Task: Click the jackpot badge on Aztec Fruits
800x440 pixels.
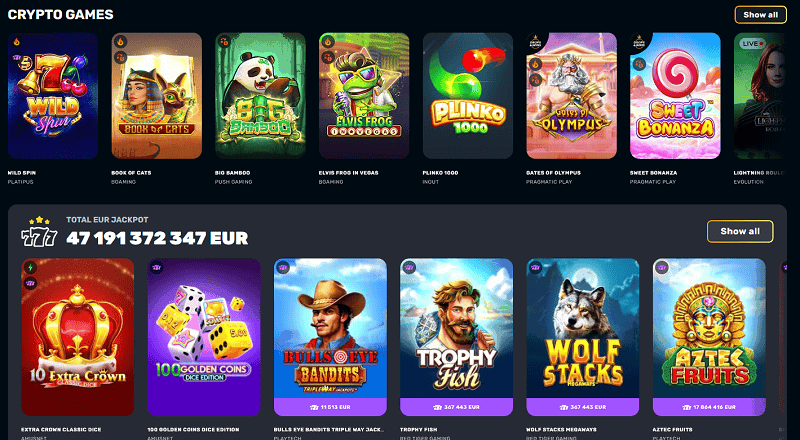Action: pyautogui.click(x=662, y=267)
